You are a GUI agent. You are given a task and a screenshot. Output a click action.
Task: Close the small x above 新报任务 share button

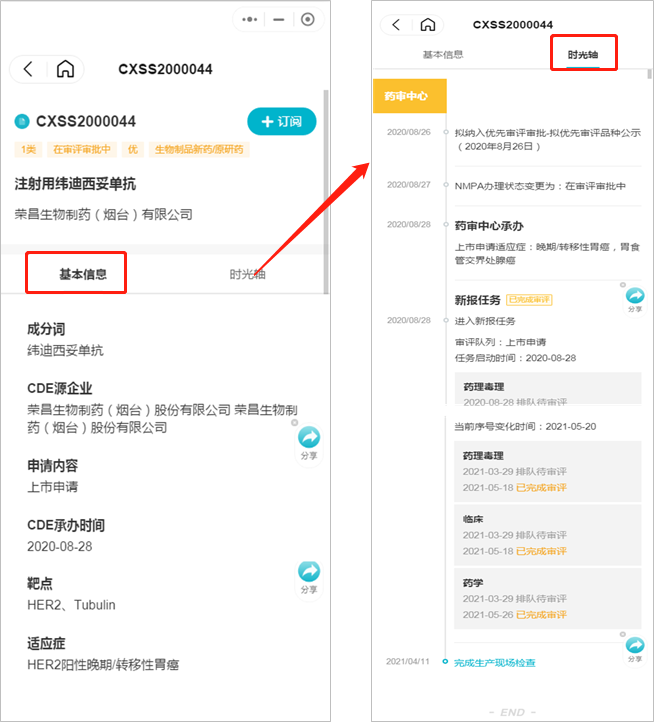pos(623,285)
